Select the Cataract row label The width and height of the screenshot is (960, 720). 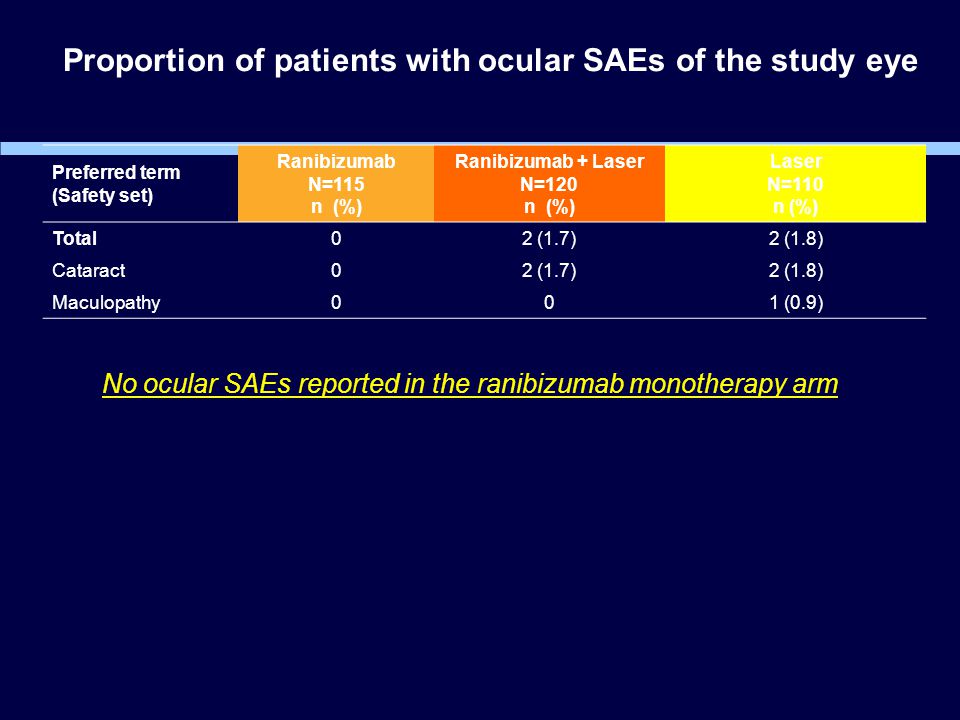[x=89, y=270]
